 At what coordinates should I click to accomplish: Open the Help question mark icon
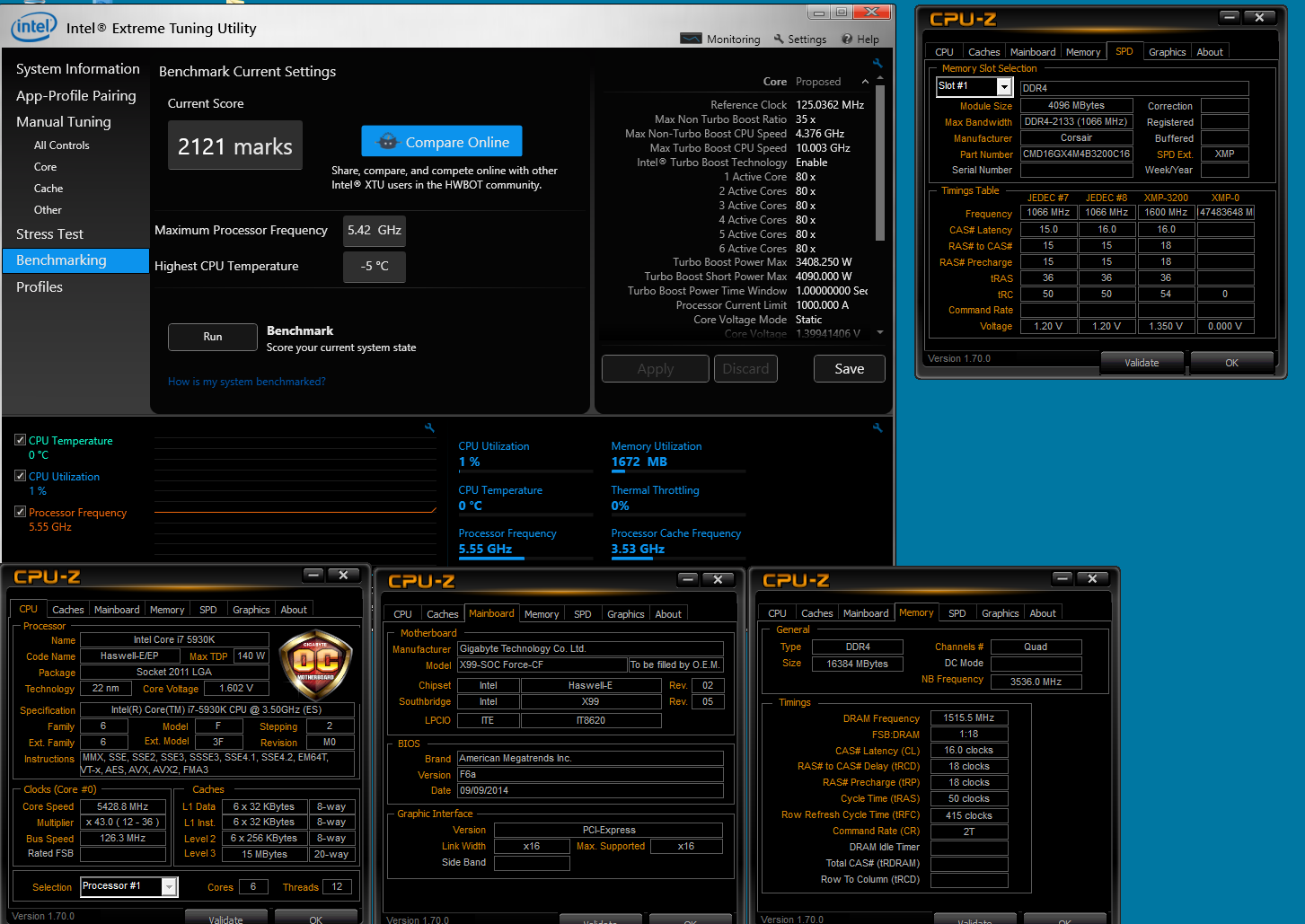(x=846, y=39)
